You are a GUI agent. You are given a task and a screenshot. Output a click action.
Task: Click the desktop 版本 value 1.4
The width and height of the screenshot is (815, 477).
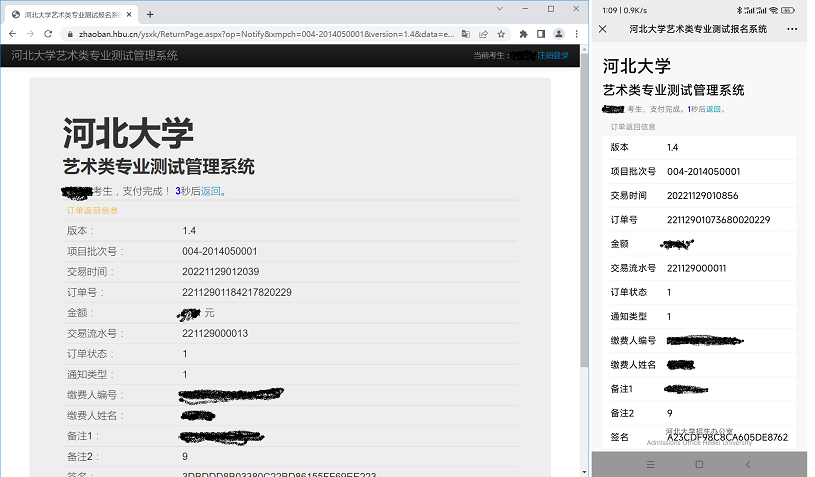189,231
